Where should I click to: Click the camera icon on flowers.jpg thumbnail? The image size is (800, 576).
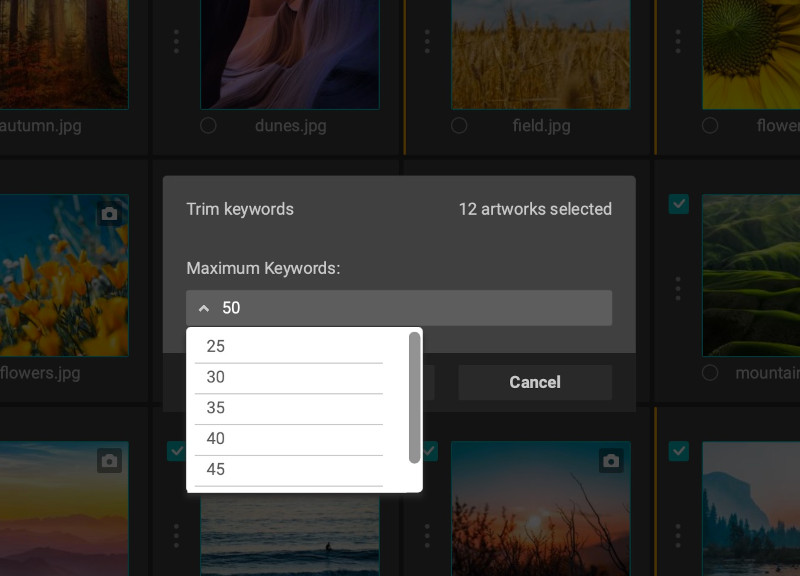pyautogui.click(x=110, y=213)
